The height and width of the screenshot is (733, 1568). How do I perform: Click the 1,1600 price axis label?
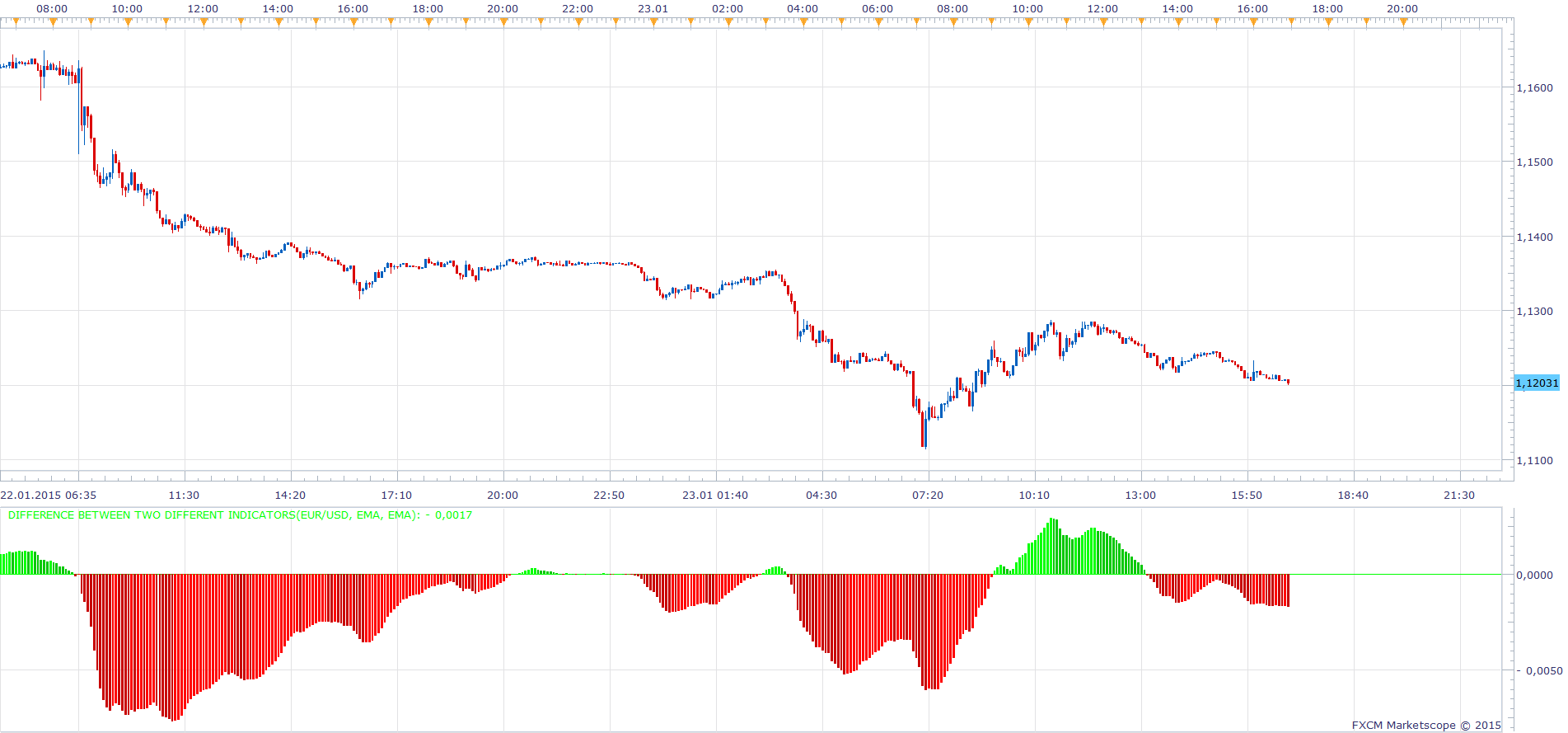[x=1535, y=87]
